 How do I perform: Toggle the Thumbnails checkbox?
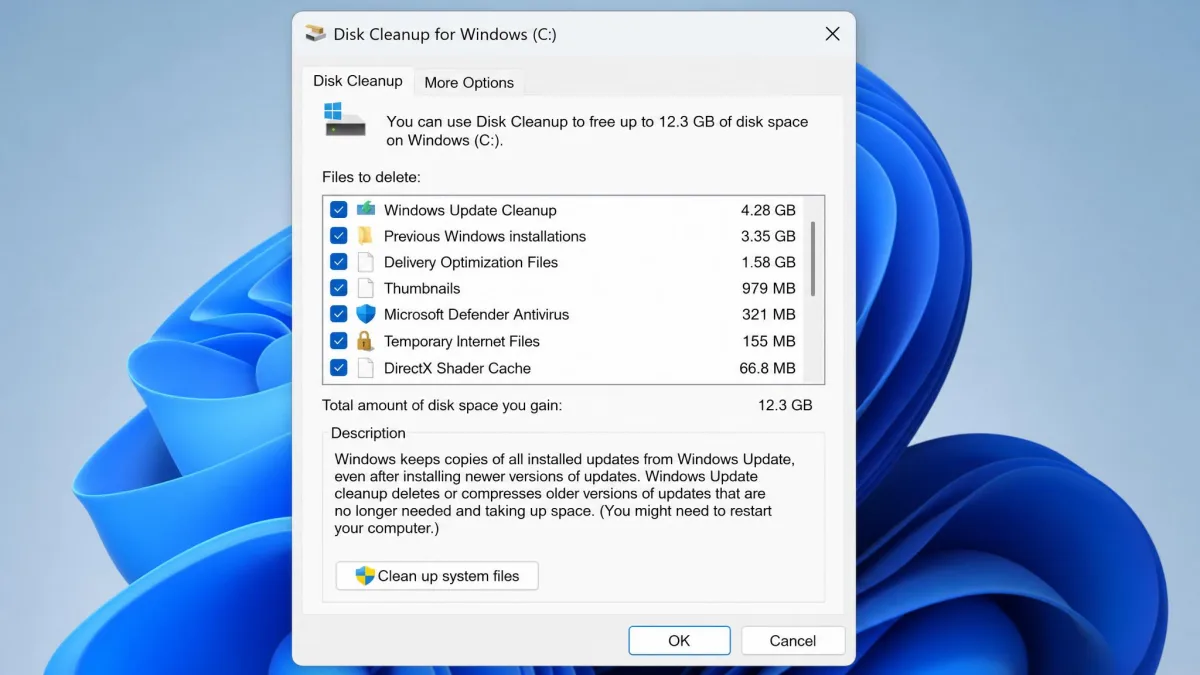point(339,288)
